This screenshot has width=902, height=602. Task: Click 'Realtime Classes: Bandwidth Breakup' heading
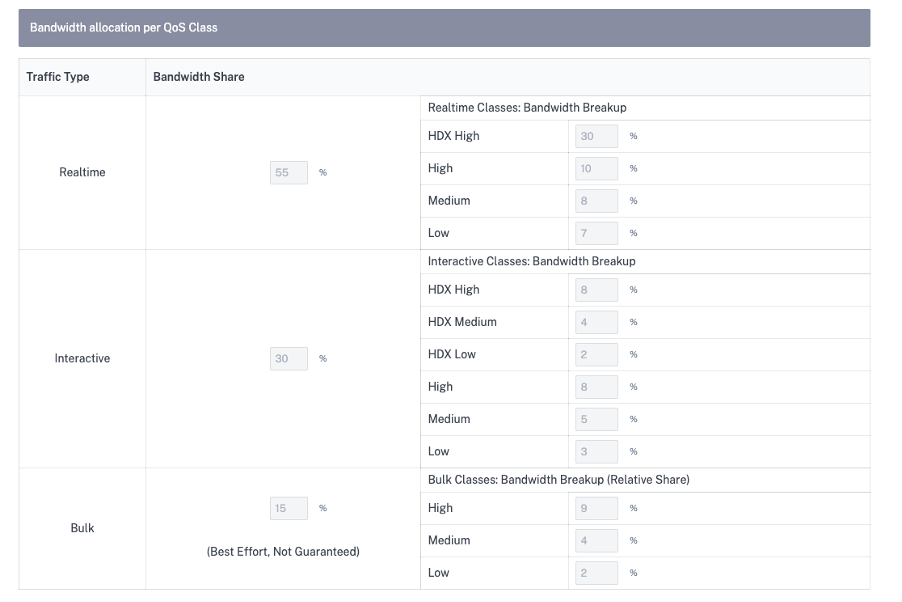[x=527, y=108]
